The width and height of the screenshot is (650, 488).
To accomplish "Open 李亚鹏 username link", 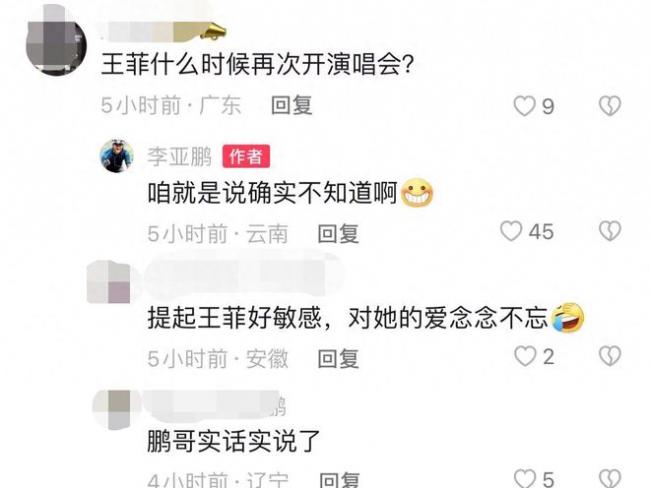I will pyautogui.click(x=179, y=157).
